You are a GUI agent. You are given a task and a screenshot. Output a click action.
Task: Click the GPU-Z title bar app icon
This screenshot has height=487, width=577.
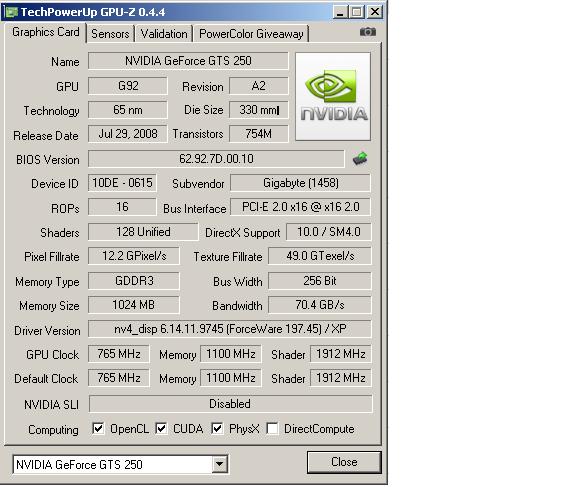[11, 12]
